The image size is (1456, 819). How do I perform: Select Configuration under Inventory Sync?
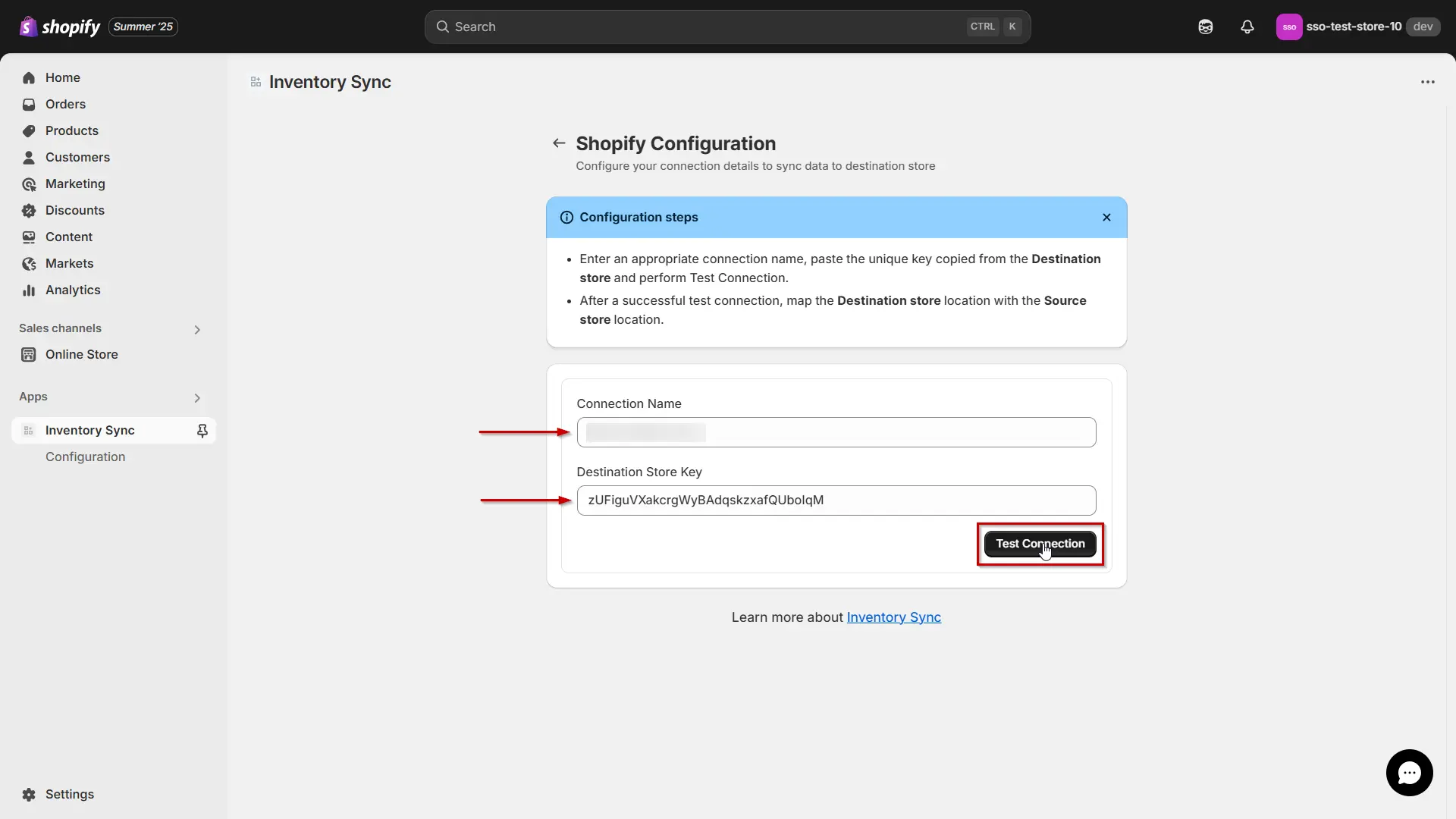click(x=85, y=457)
